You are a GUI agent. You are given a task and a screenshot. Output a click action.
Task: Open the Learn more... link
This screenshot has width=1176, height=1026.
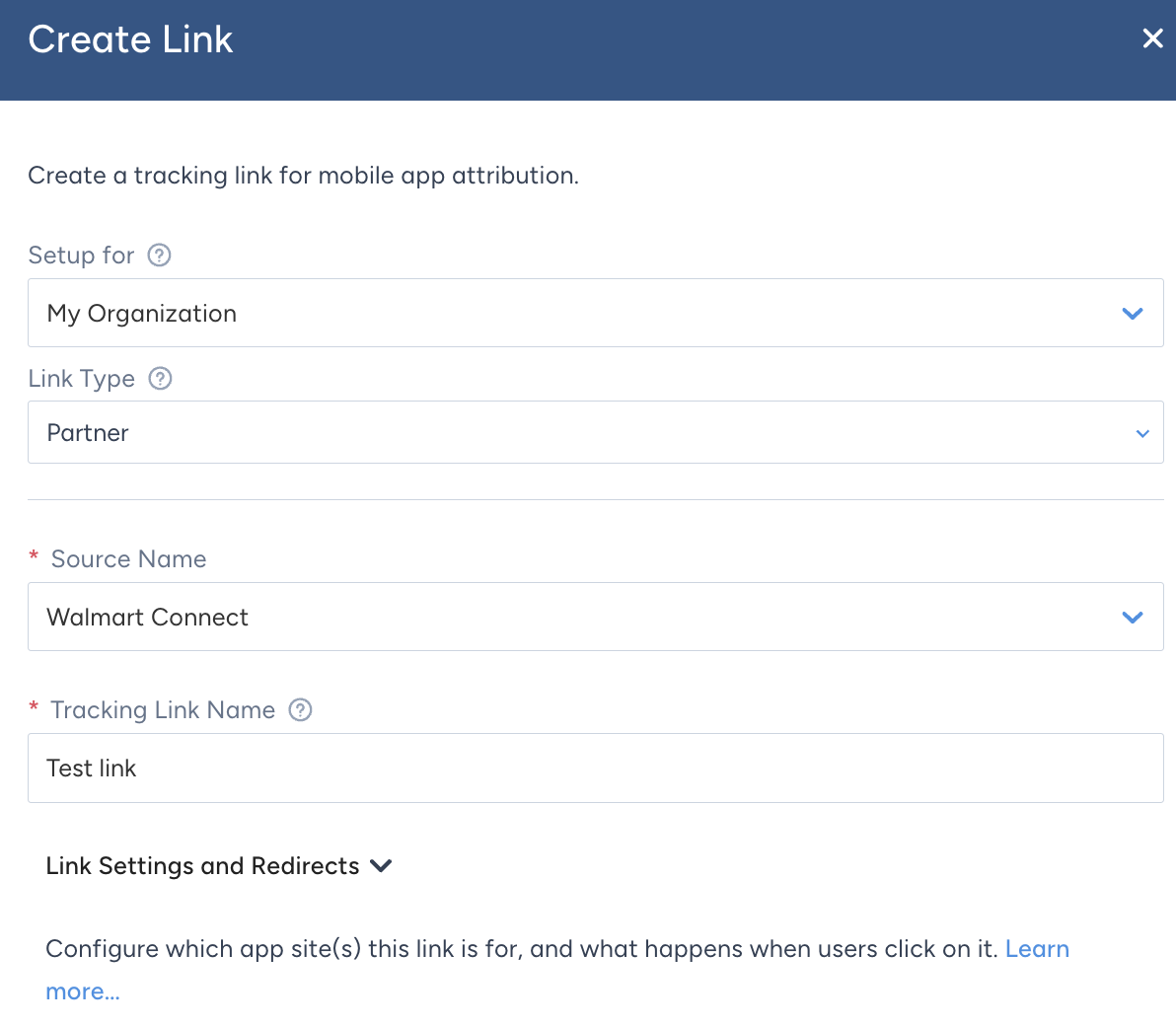(1037, 949)
